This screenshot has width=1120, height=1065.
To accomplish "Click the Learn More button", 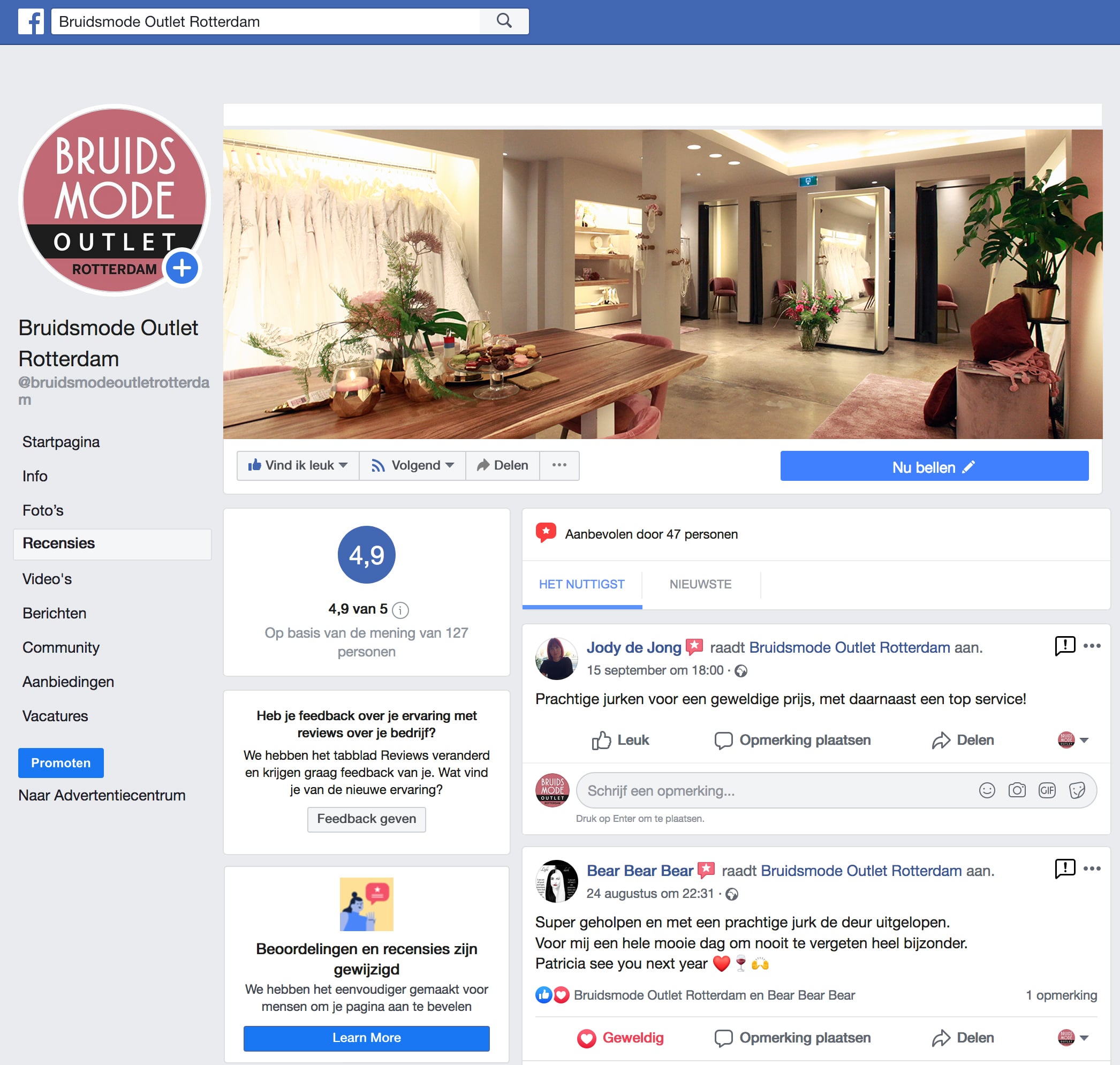I will click(366, 1038).
